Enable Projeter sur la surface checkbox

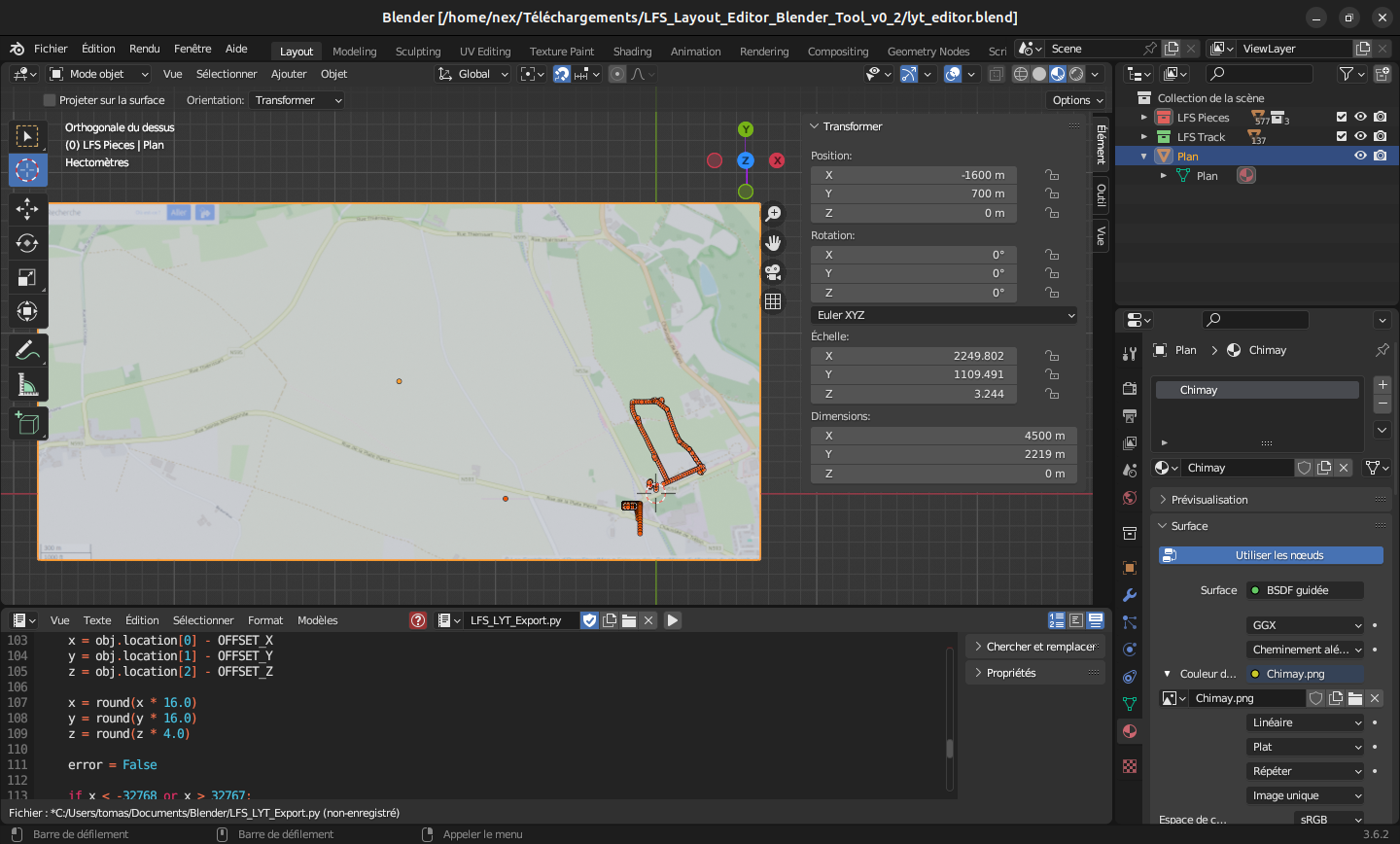tap(50, 100)
